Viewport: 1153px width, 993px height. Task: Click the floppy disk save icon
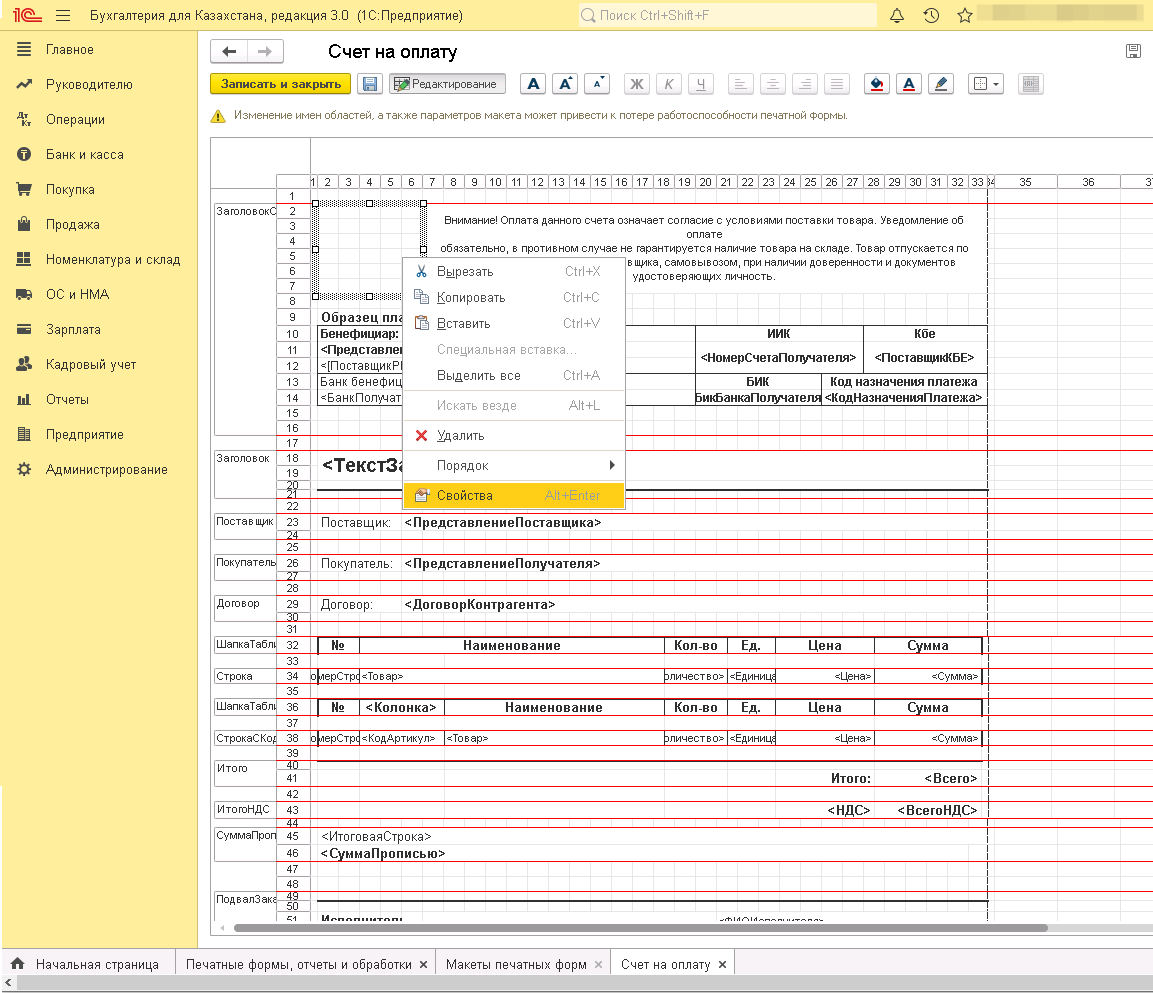click(x=370, y=84)
